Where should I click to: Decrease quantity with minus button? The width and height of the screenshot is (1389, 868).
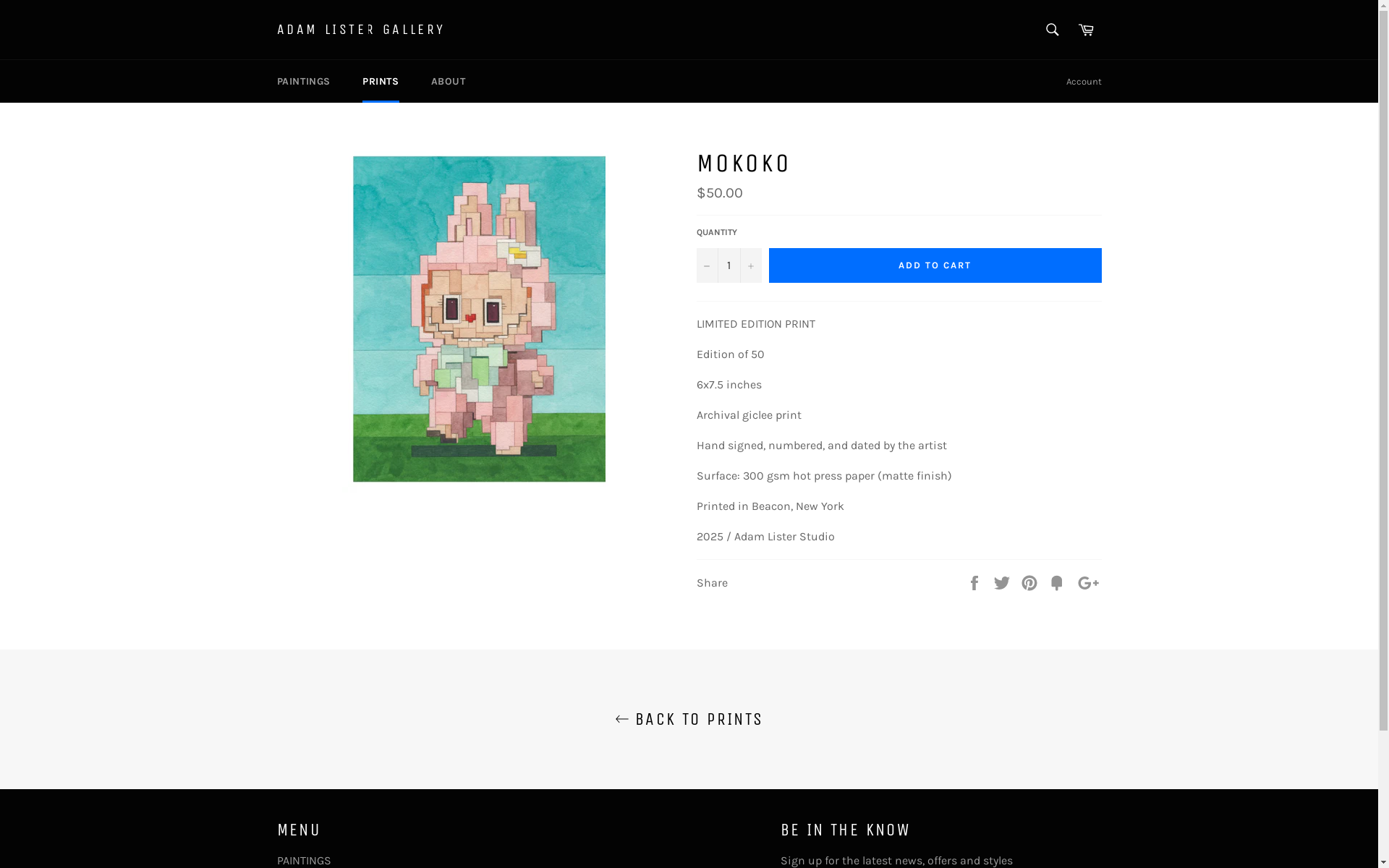pos(707,265)
